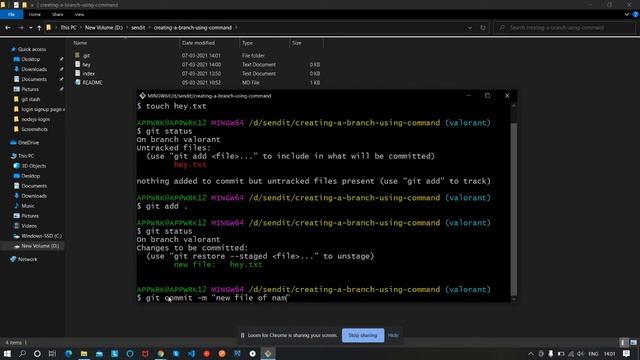
Task: Click Git Bash window title icon
Action: pyautogui.click(x=142, y=96)
